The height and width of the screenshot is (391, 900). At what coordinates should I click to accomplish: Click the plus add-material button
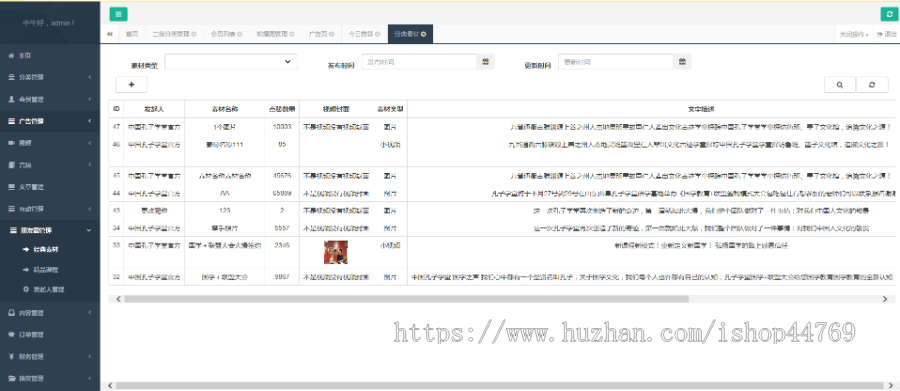coord(131,84)
